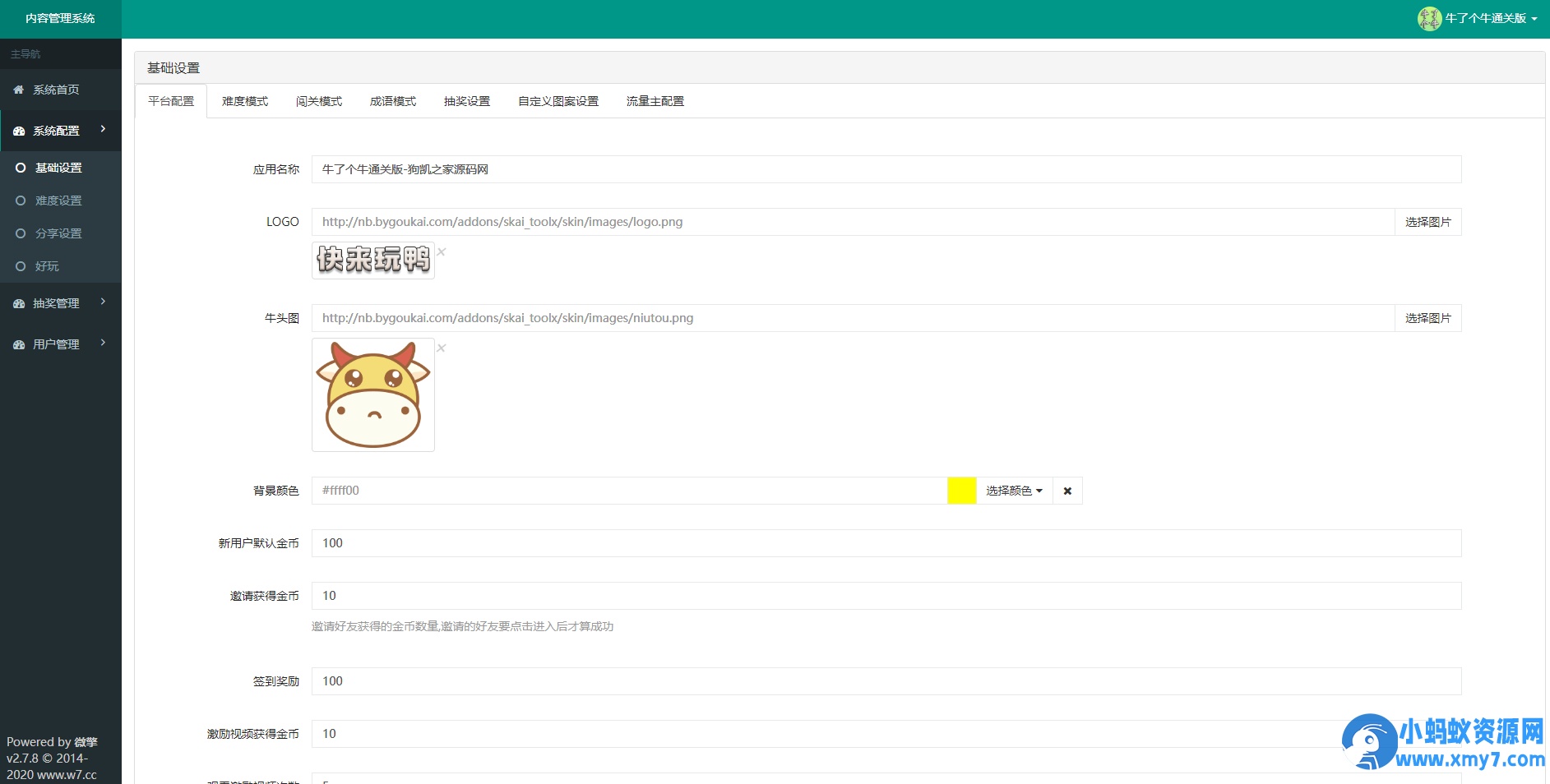1550x784 pixels.
Task: Open the 选择颜色 dropdown
Action: click(x=1014, y=491)
